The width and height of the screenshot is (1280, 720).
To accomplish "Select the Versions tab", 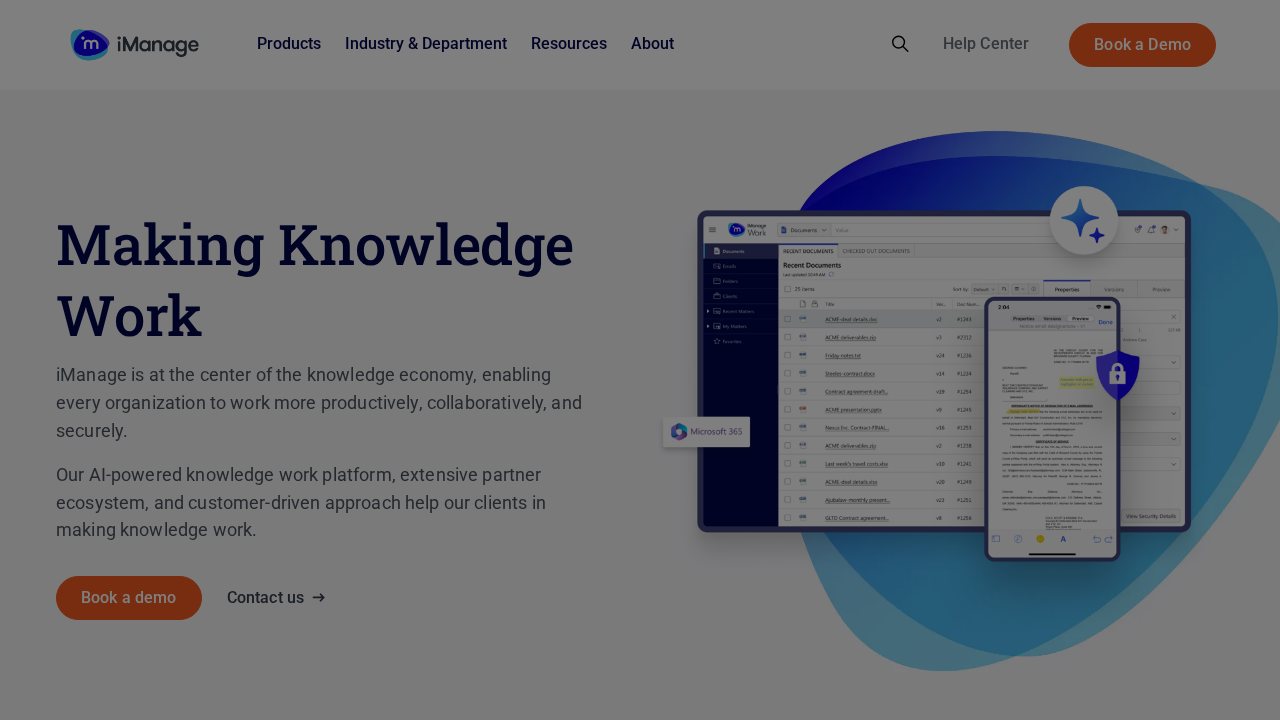I will 1114,289.
